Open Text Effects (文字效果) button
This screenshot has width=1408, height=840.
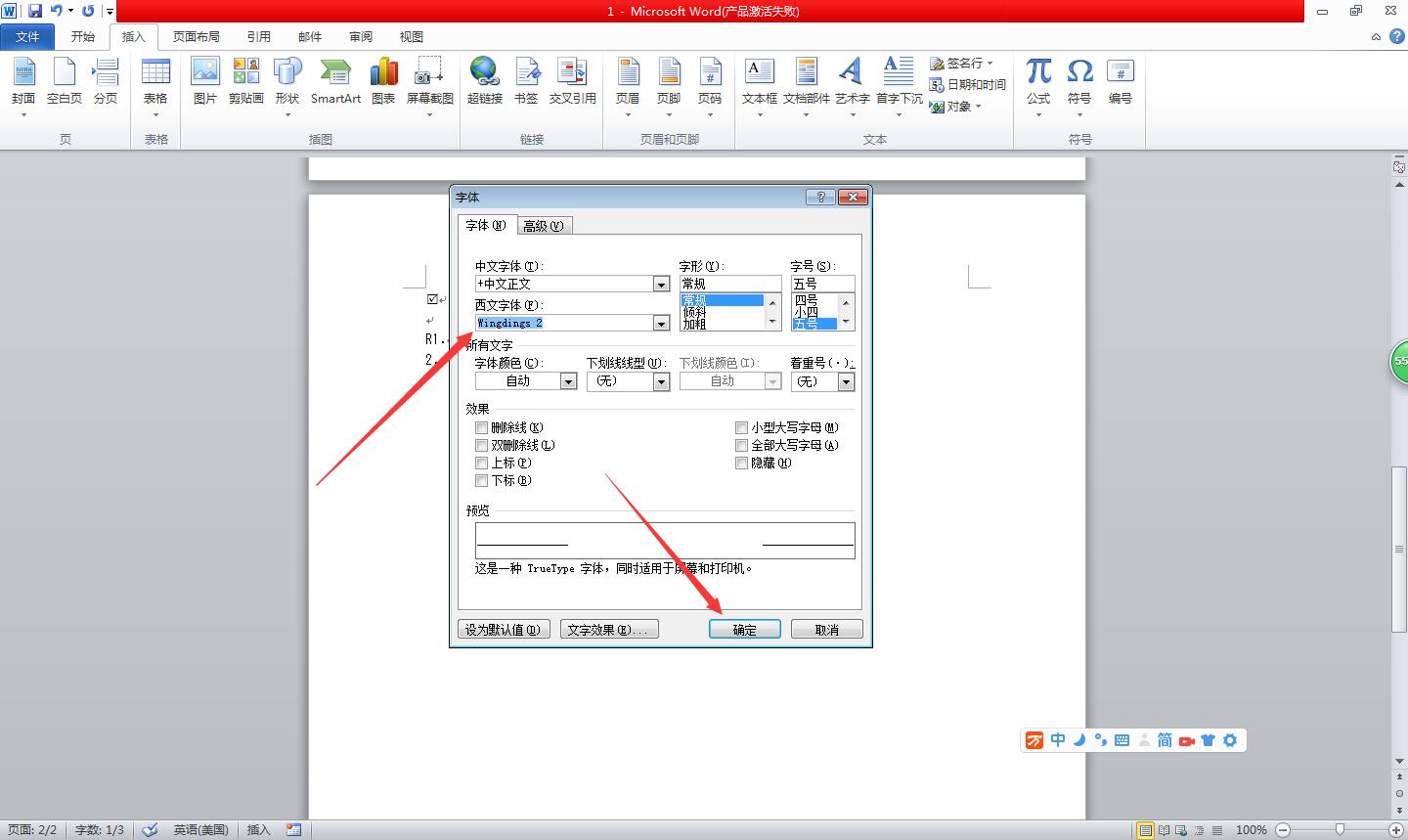[x=609, y=630]
